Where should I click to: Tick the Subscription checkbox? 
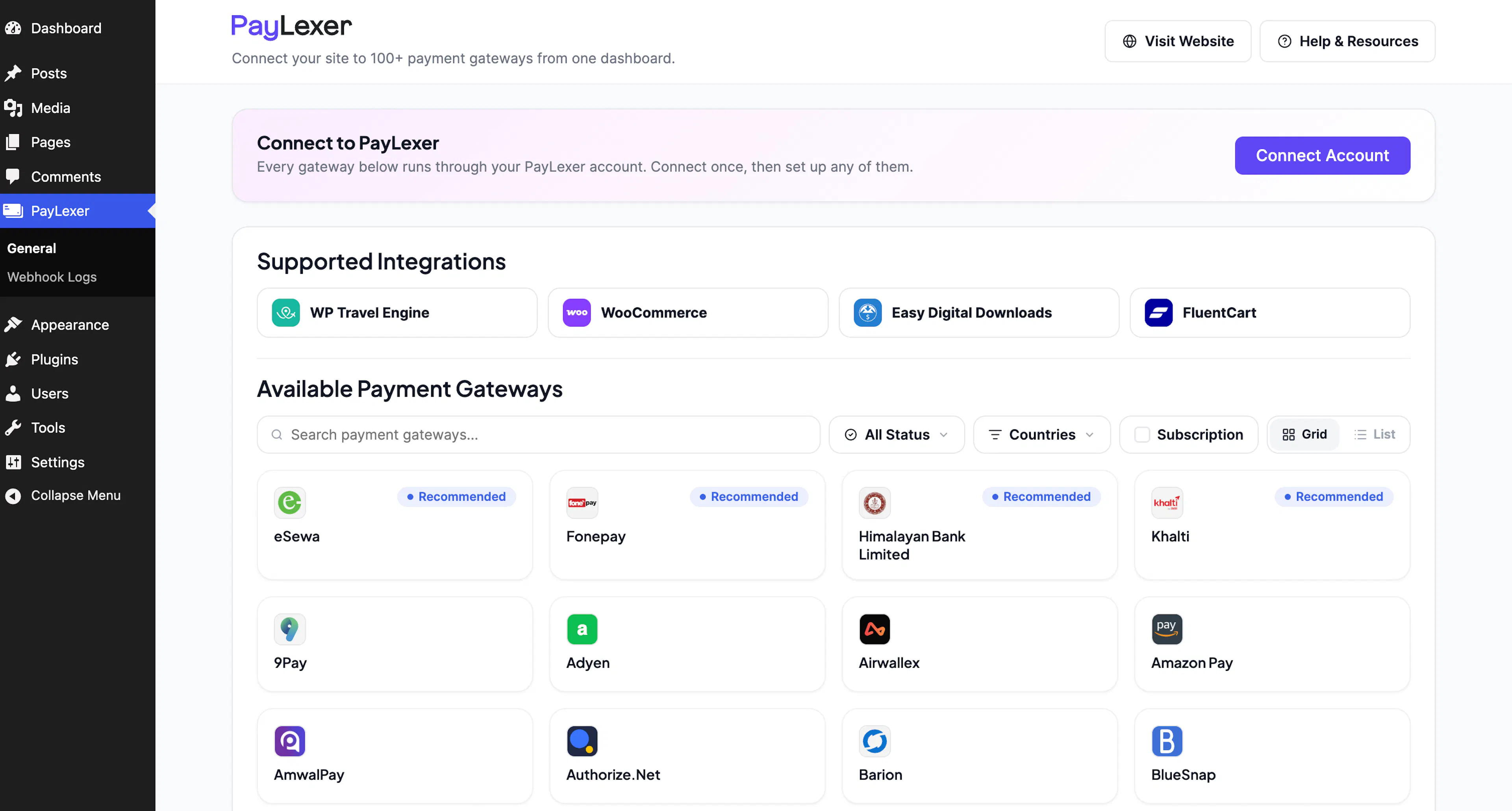(1141, 434)
